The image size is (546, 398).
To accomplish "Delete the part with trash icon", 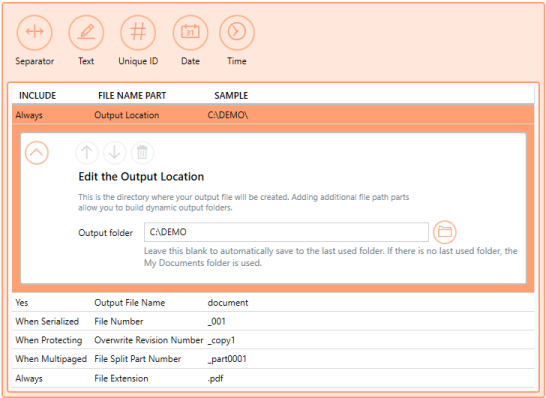I will coord(142,153).
